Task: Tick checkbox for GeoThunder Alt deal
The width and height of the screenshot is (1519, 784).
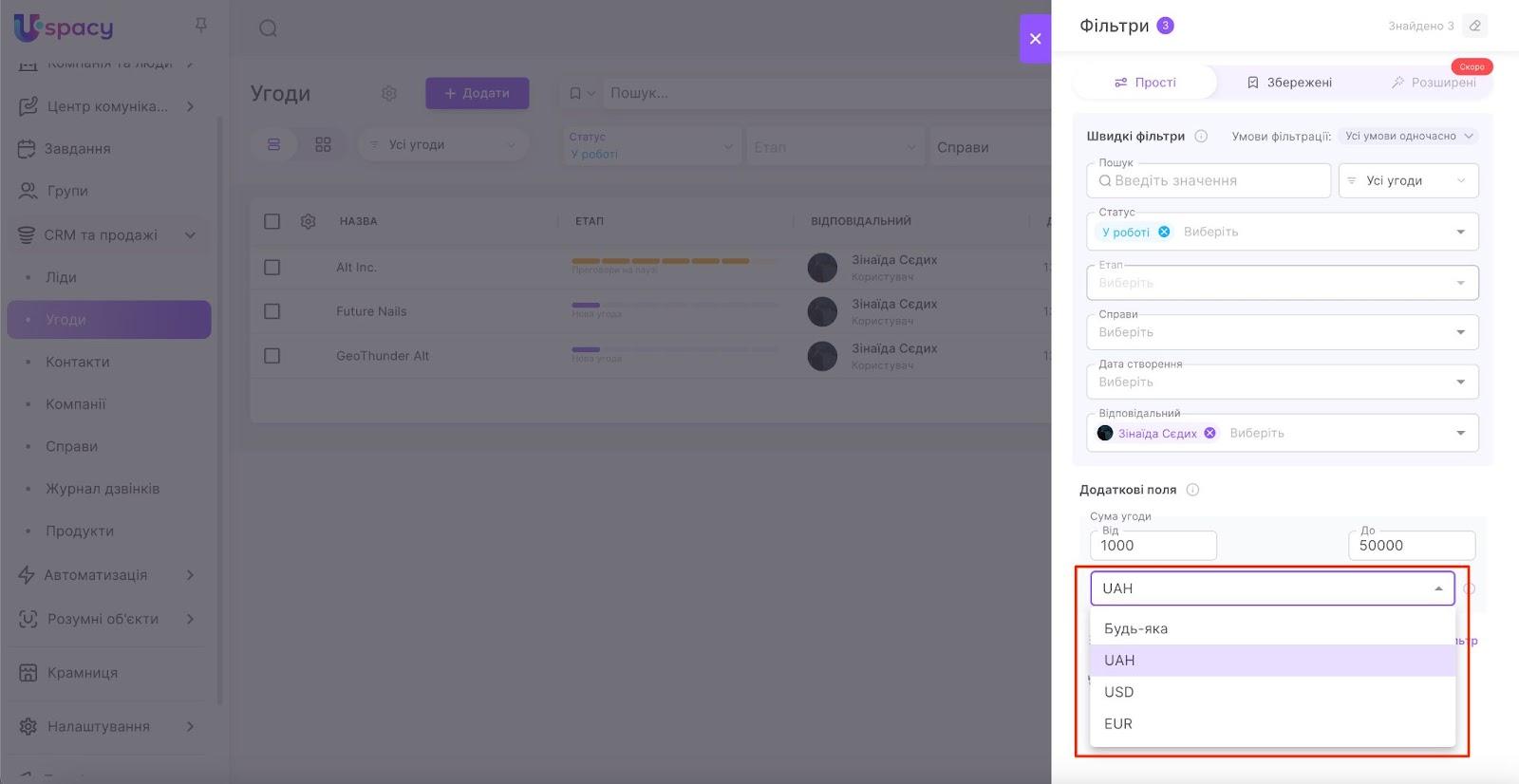Action: click(272, 356)
